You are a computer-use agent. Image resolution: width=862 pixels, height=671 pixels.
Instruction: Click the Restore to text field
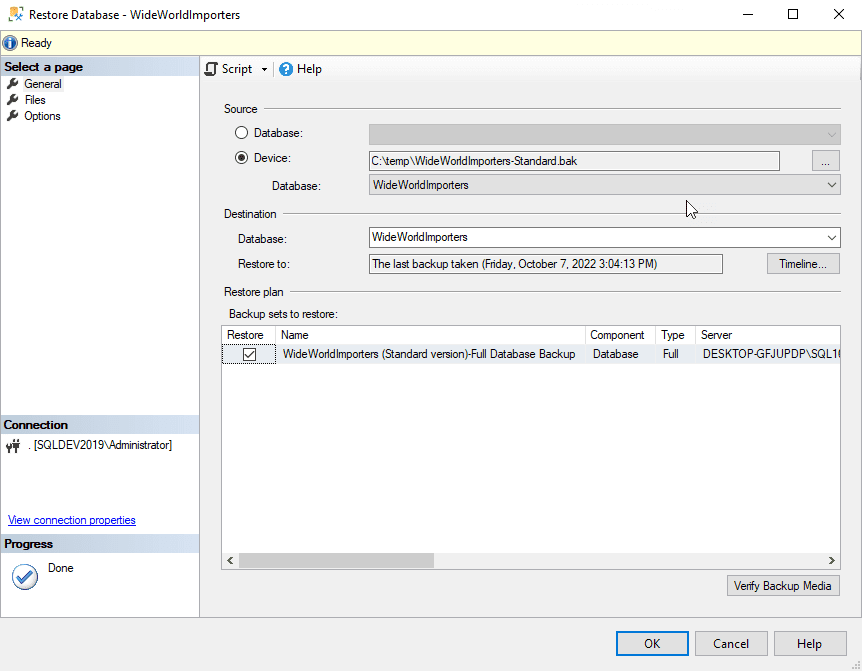coord(545,264)
